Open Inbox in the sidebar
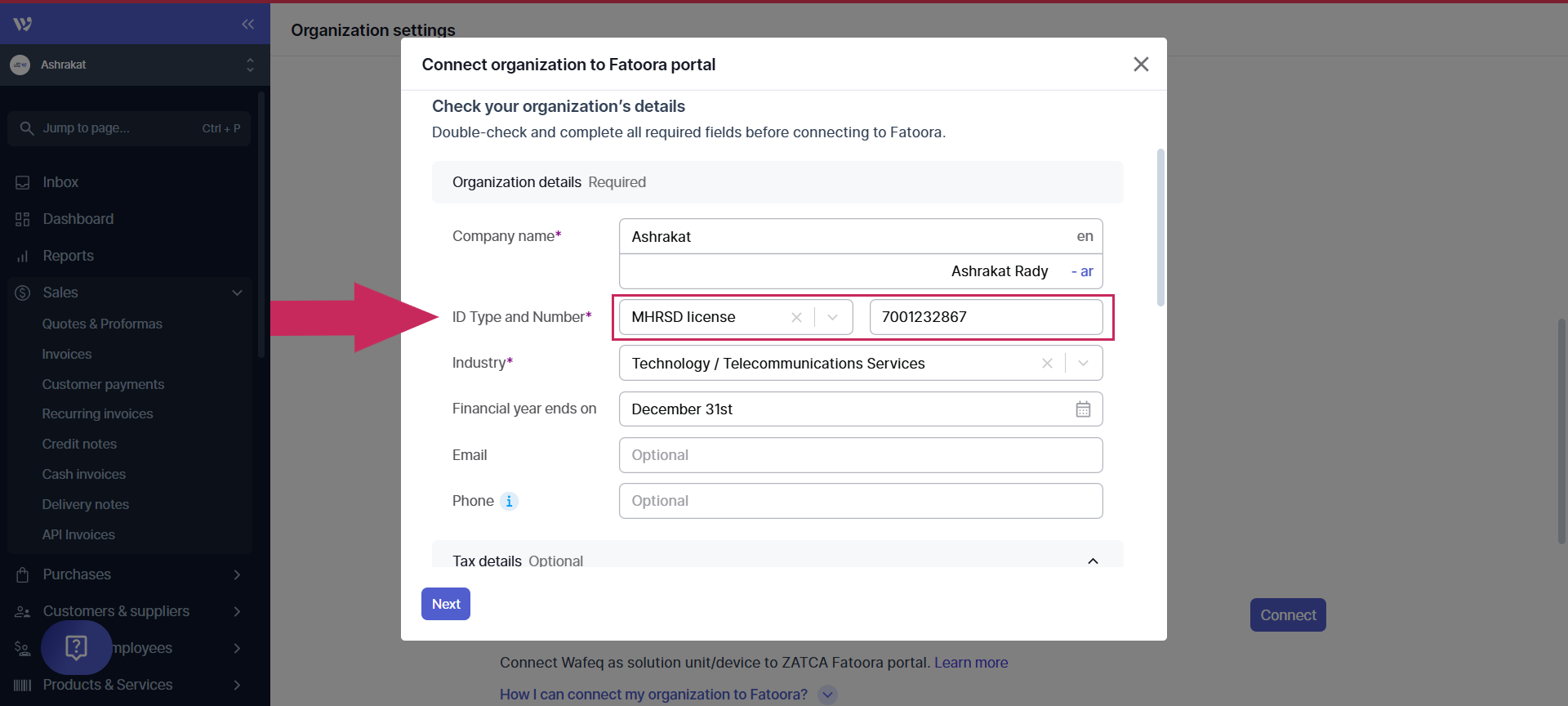 point(60,182)
